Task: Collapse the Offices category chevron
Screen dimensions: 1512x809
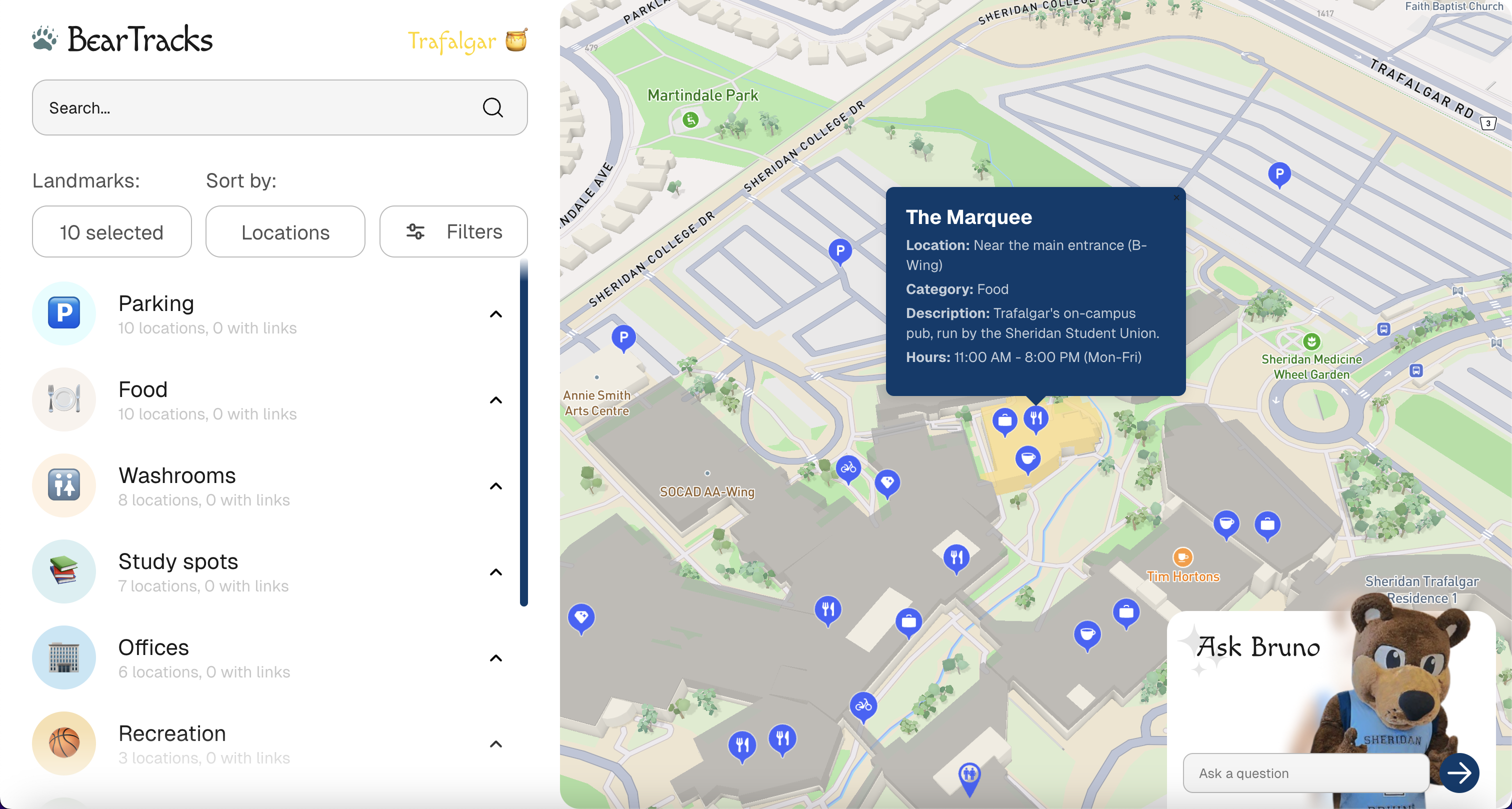Action: click(x=496, y=658)
